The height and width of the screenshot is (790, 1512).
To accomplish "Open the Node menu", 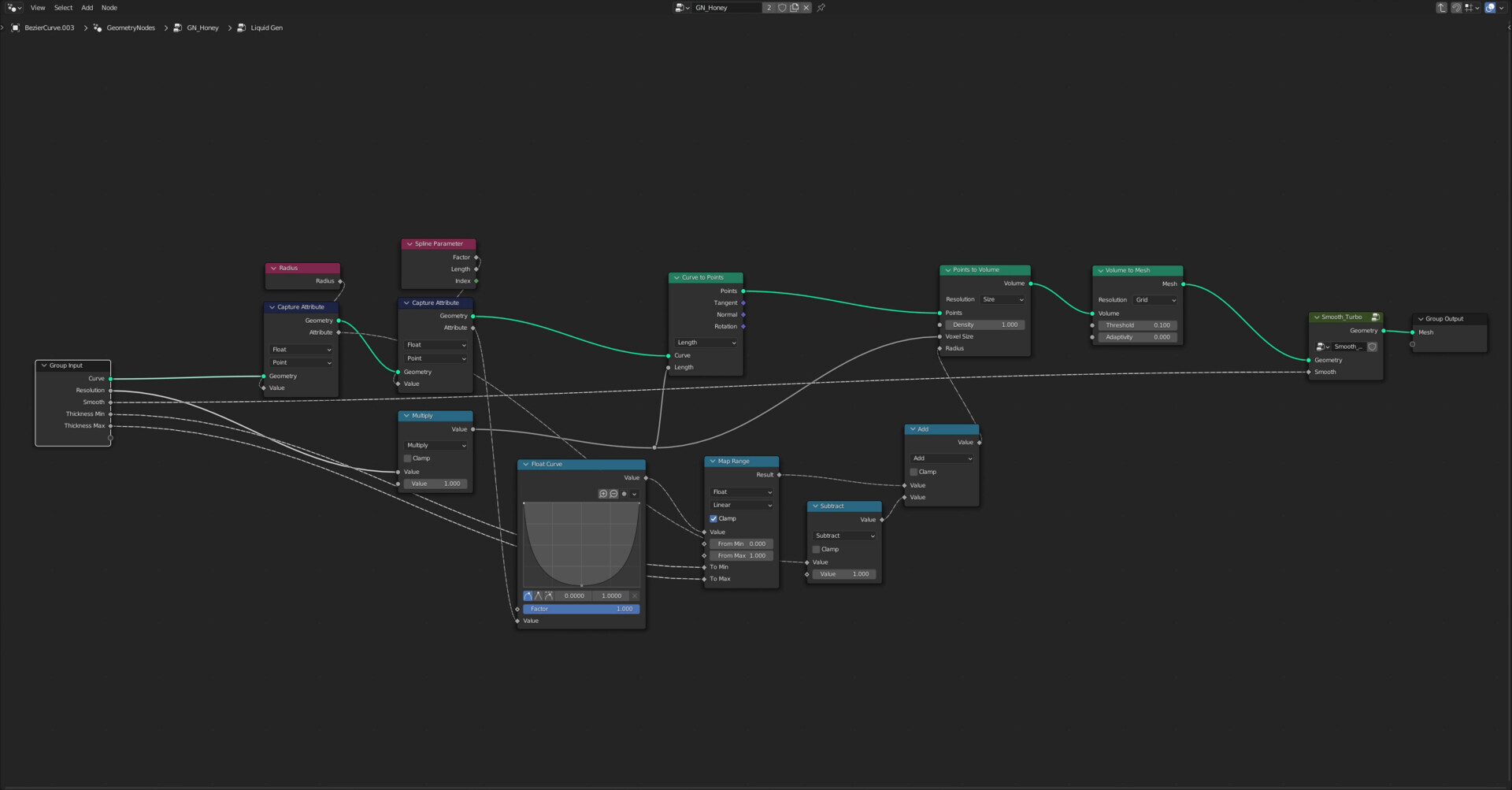I will [x=109, y=7].
